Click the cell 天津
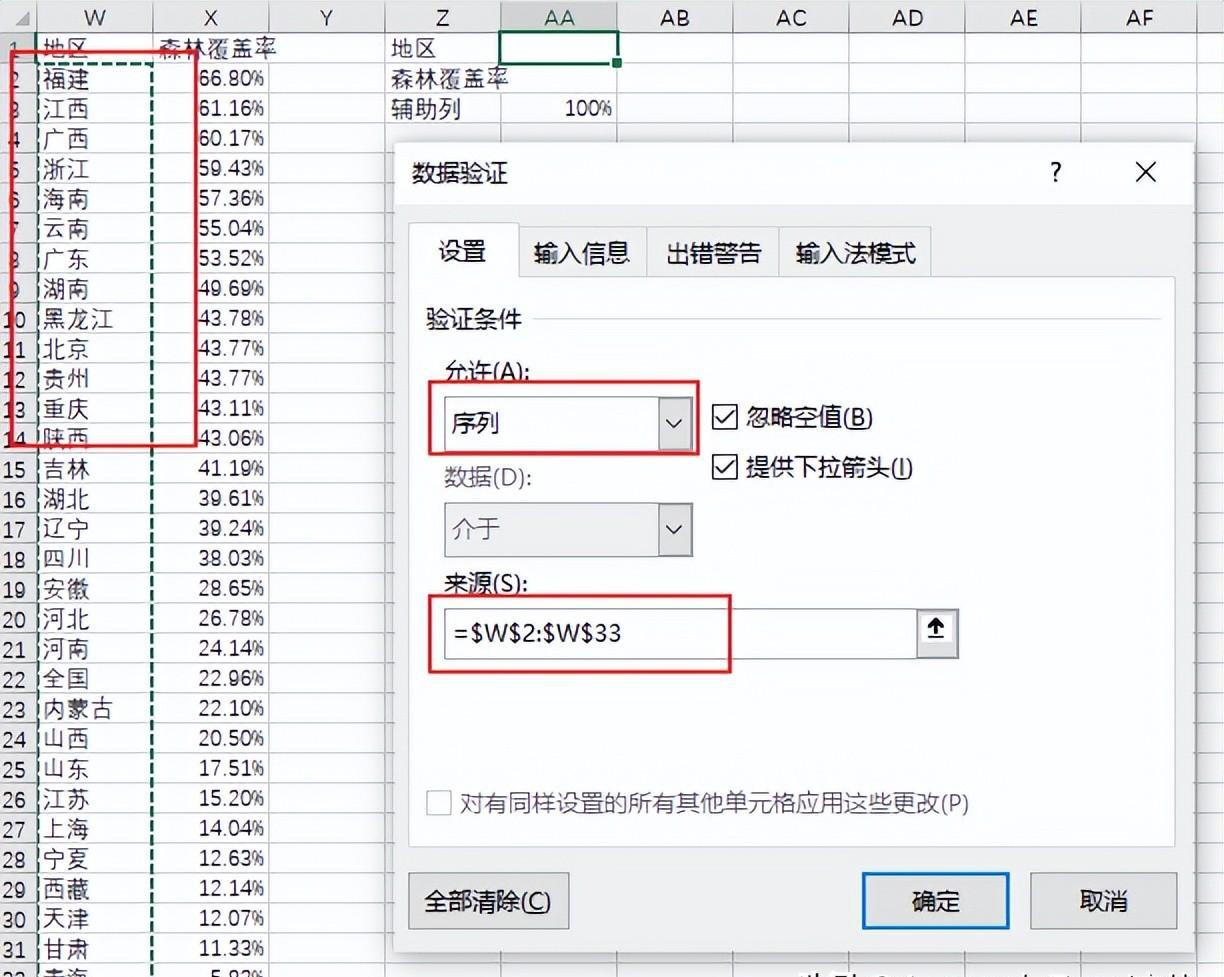This screenshot has height=977, width=1224. pyautogui.click(x=95, y=918)
